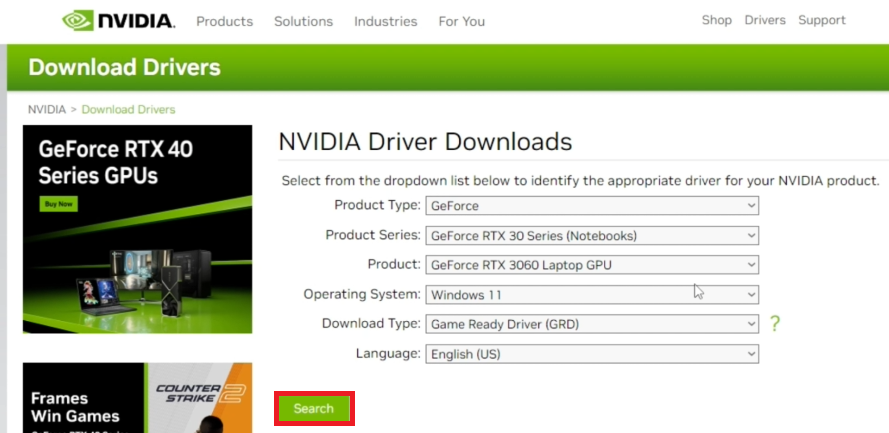889x433 pixels.
Task: Expand the Download Type dropdown
Action: [592, 324]
